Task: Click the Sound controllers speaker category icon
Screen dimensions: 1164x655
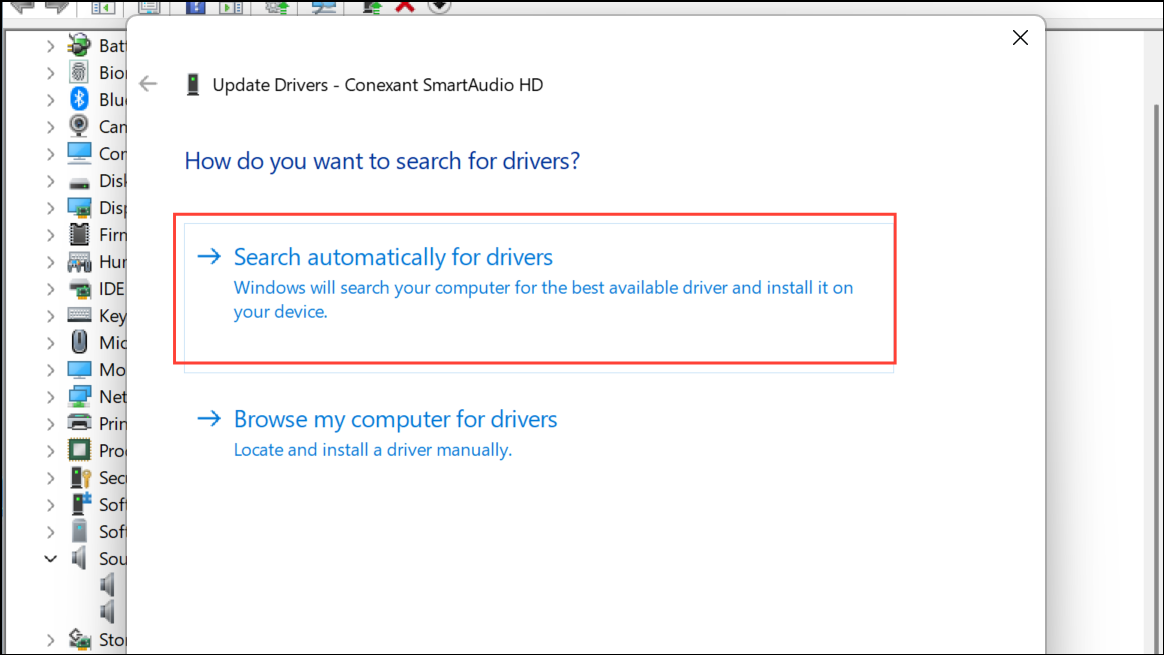Action: (x=79, y=558)
